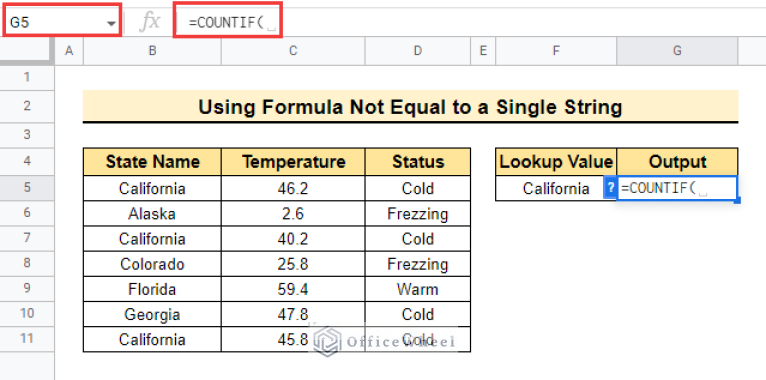The height and width of the screenshot is (380, 766).
Task: Select column C header
Action: 293,51
